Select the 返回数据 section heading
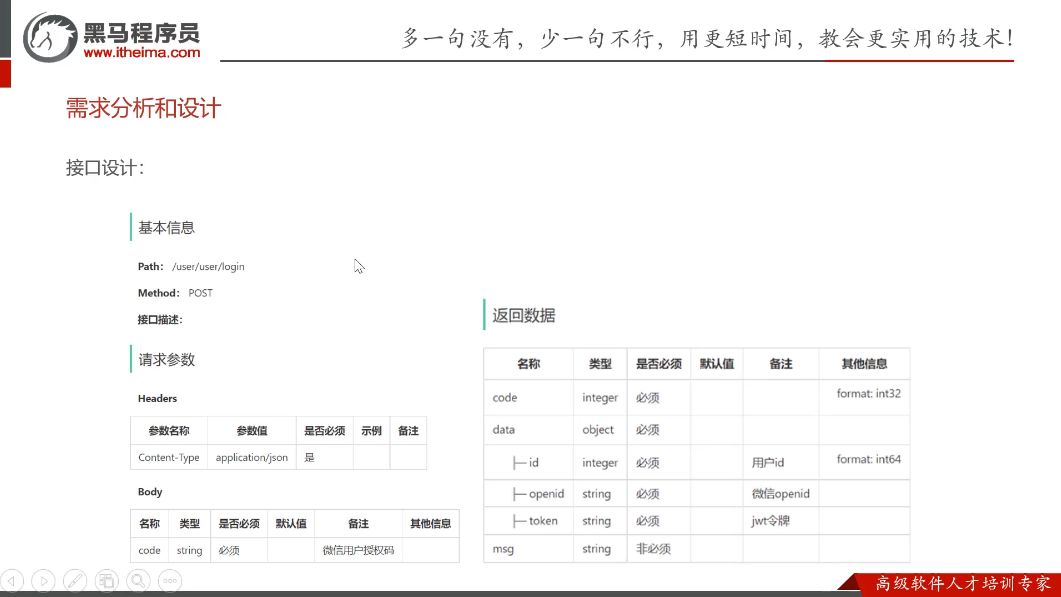 (x=524, y=316)
